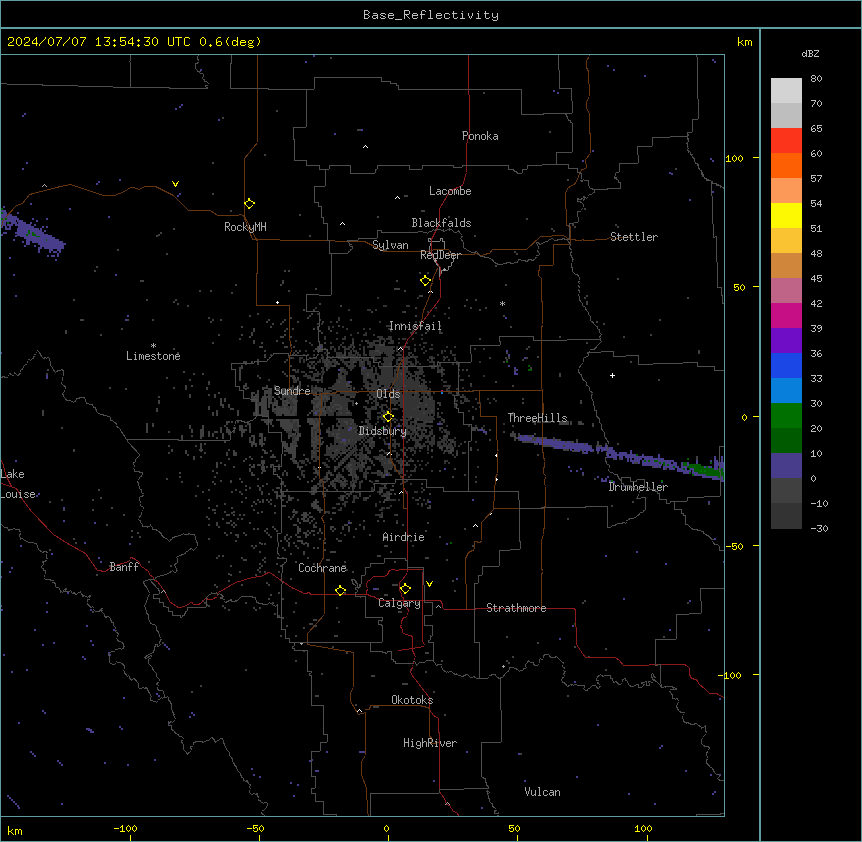
Task: Select white caret marker southwest of Okotoks label
Action: [x=360, y=711]
